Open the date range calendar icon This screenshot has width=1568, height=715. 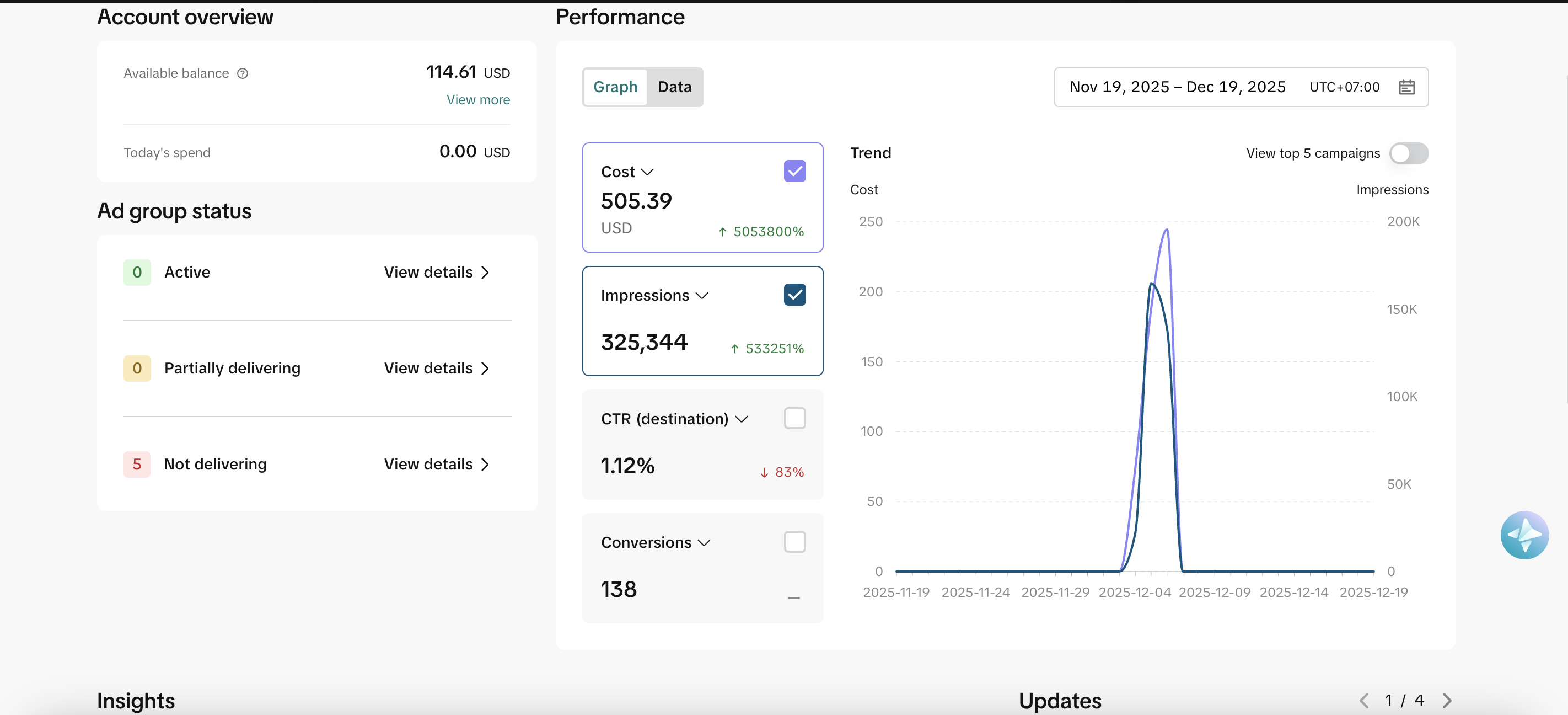click(1406, 87)
